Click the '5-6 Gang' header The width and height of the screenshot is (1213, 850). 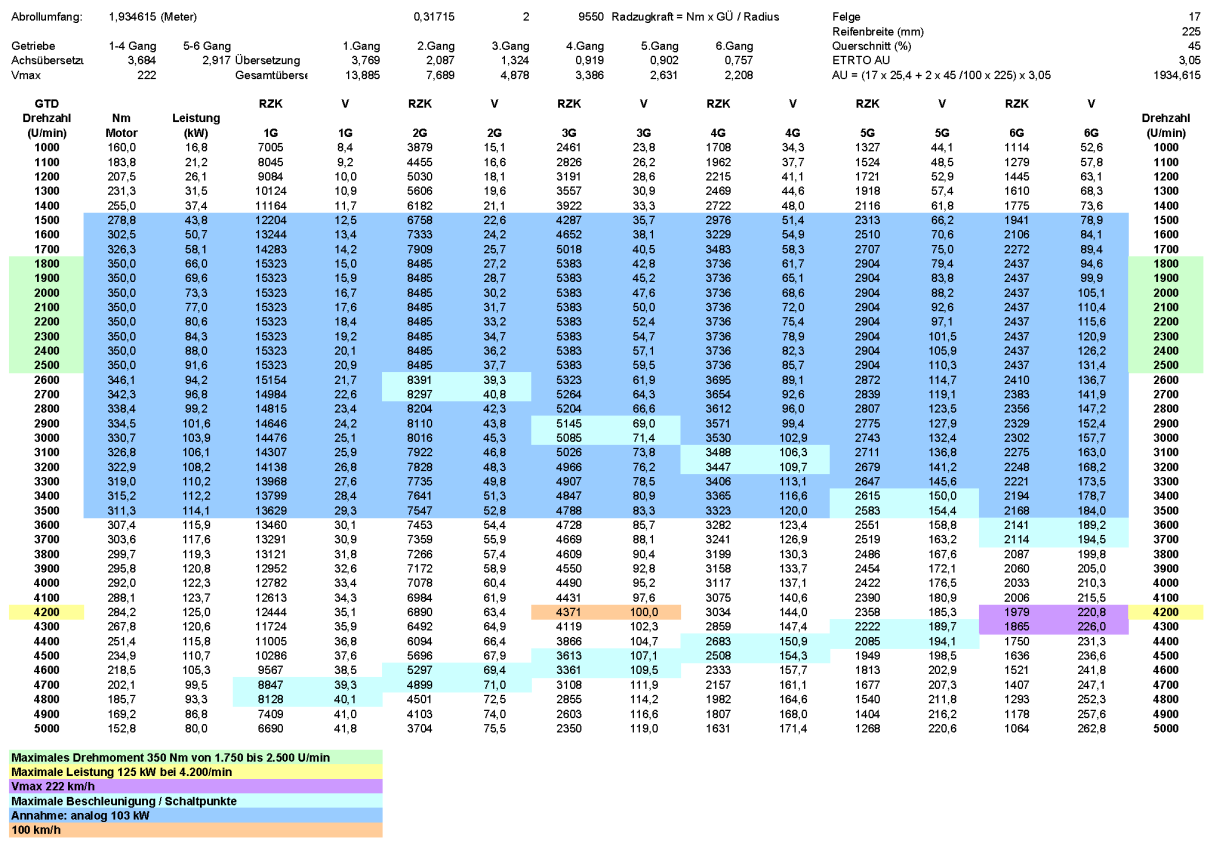(x=207, y=46)
